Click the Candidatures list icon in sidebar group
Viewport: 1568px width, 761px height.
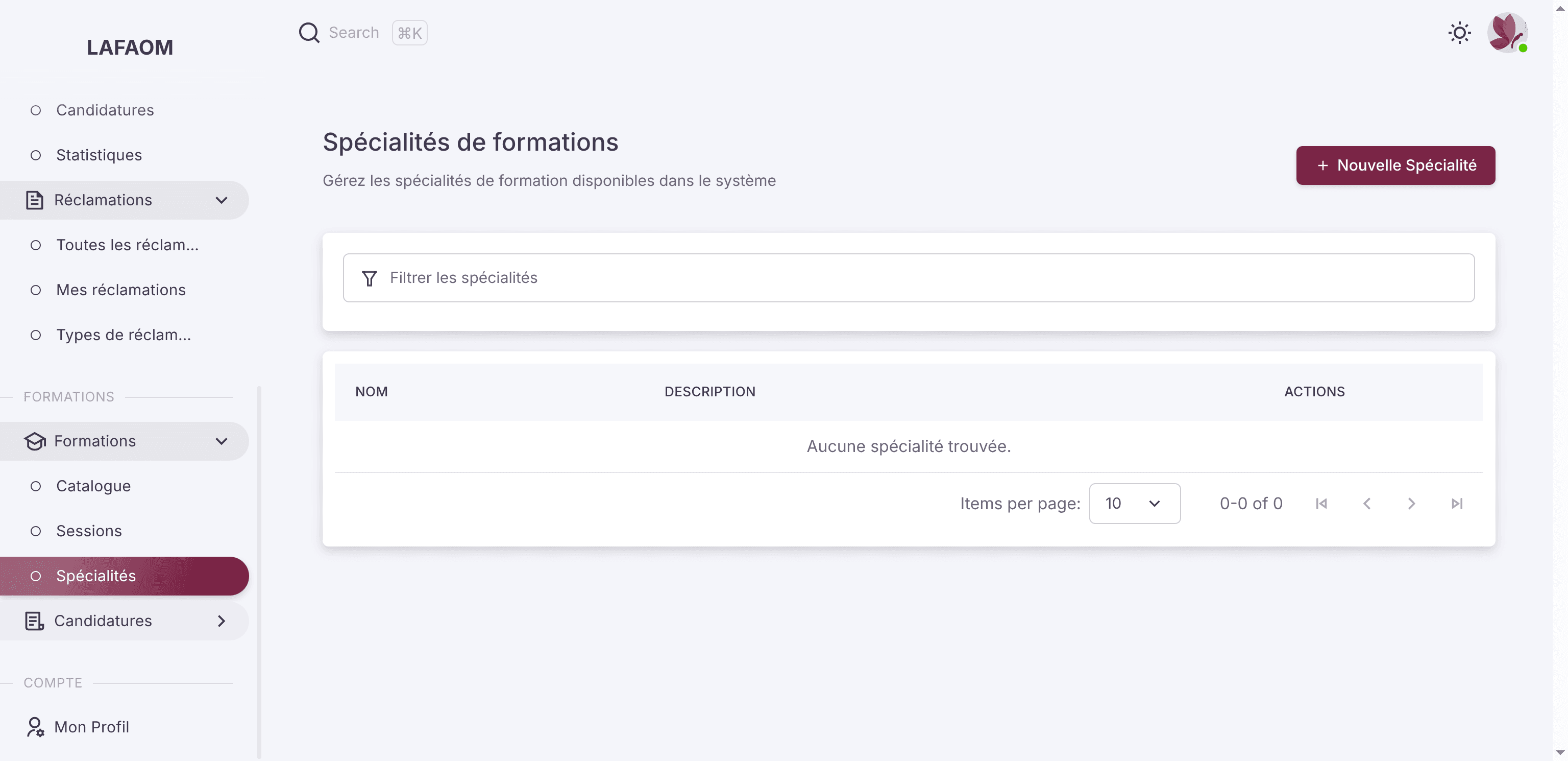click(x=35, y=620)
